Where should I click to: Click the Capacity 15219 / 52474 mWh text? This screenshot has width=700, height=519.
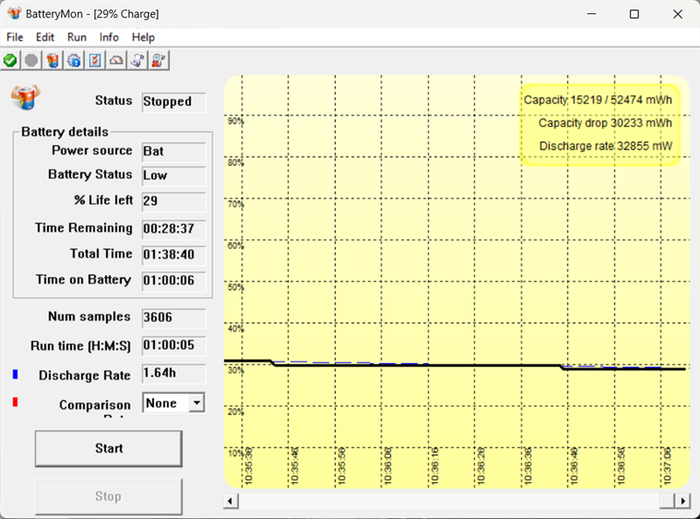pos(598,100)
